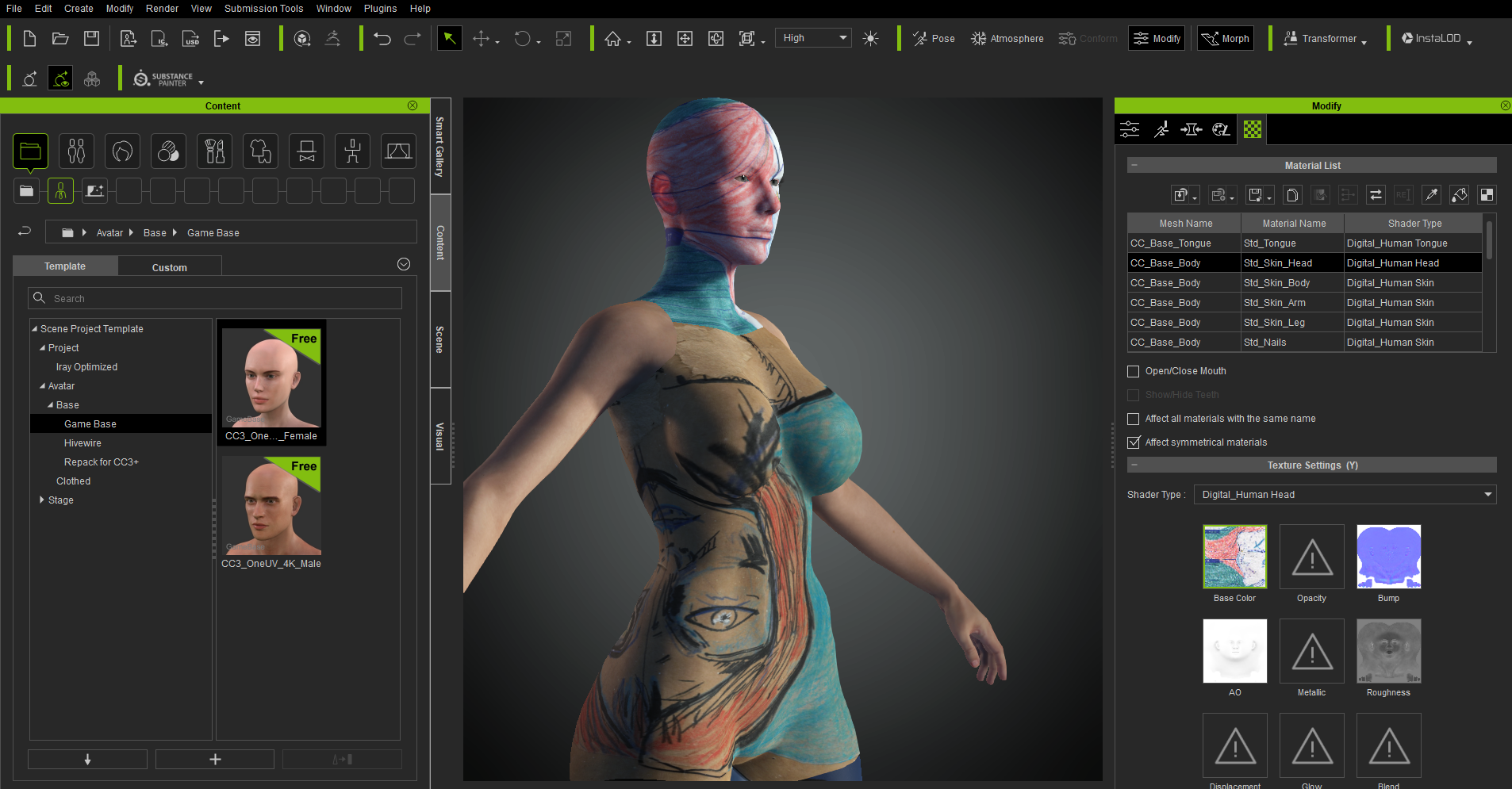1512x789 pixels.
Task: Open the Morph tool
Action: (1226, 39)
